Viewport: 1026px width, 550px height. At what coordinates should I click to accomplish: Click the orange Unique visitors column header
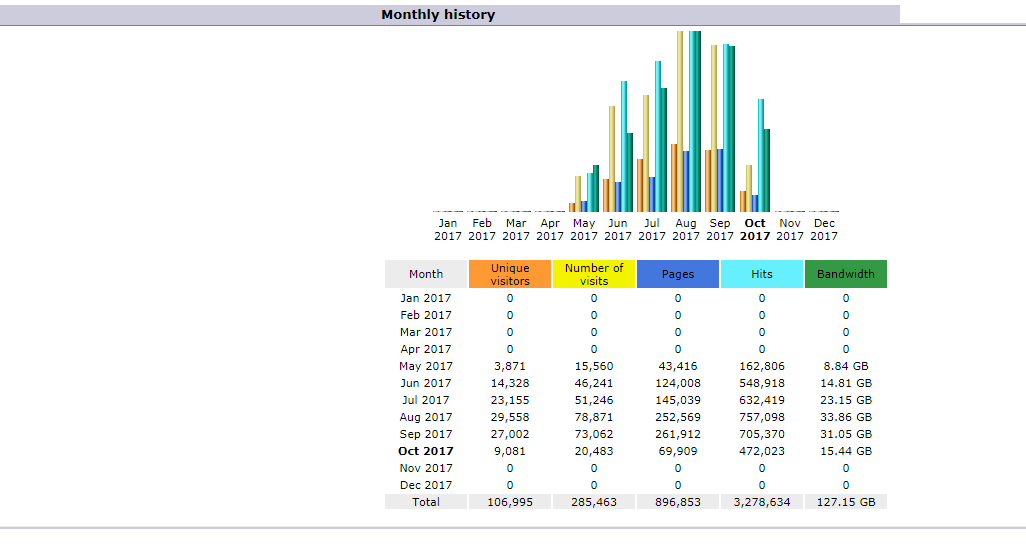click(510, 274)
